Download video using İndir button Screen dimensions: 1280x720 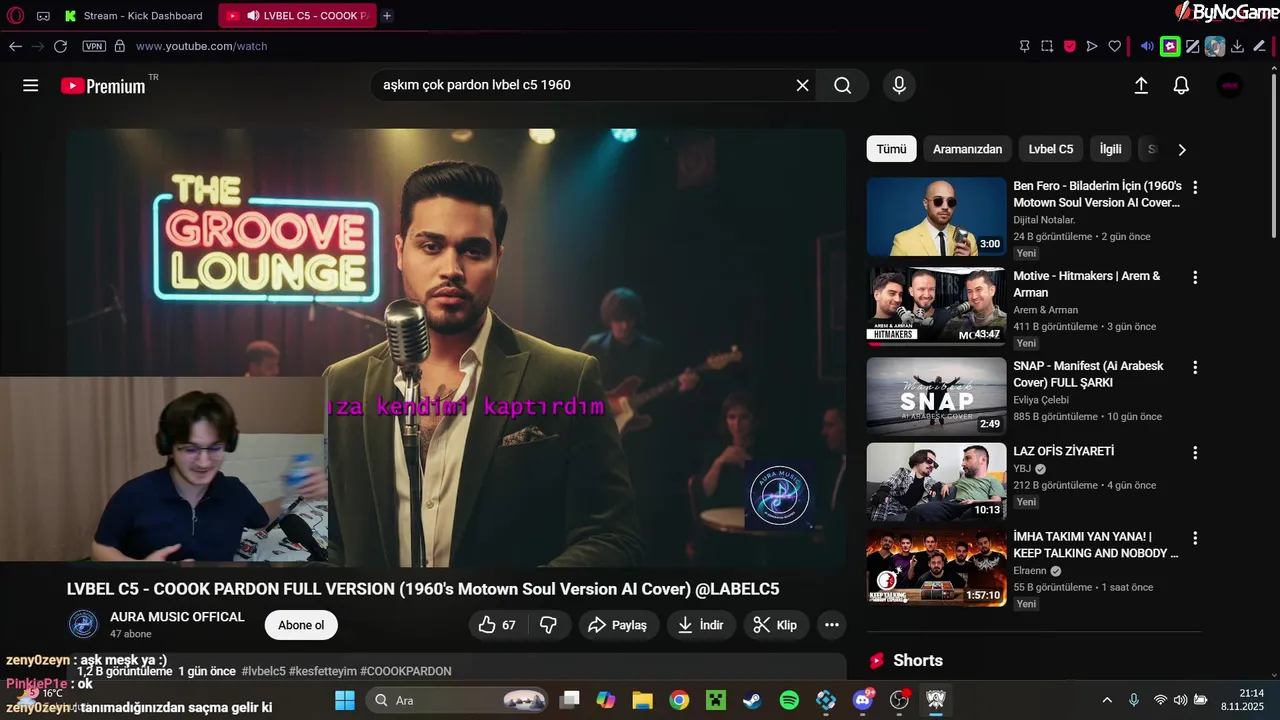tap(701, 625)
